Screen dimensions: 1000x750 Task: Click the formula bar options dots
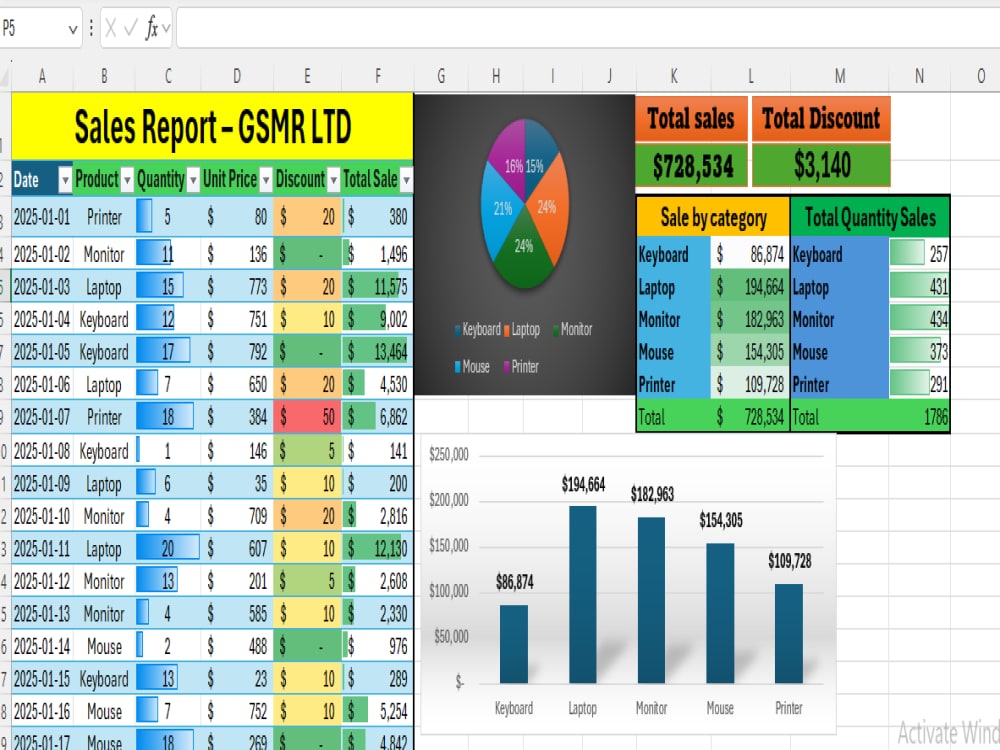[91, 28]
